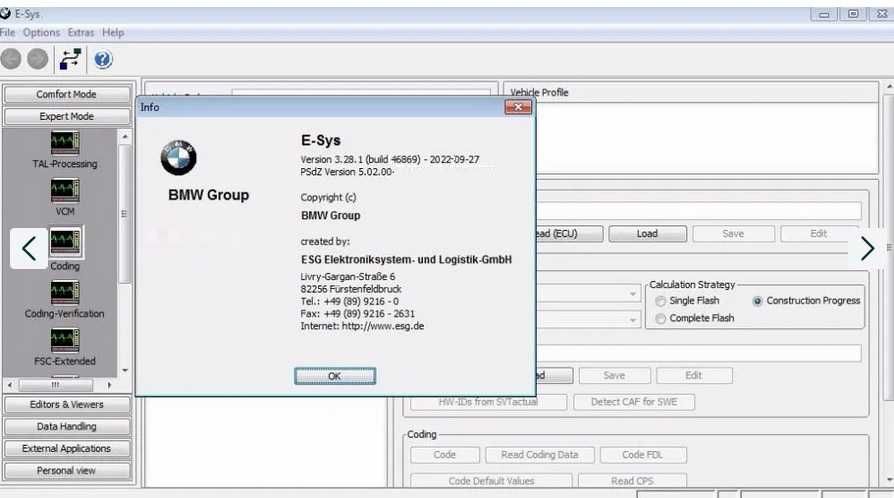This screenshot has width=894, height=498.
Task: Open the blue help question icon
Action: click(x=103, y=59)
